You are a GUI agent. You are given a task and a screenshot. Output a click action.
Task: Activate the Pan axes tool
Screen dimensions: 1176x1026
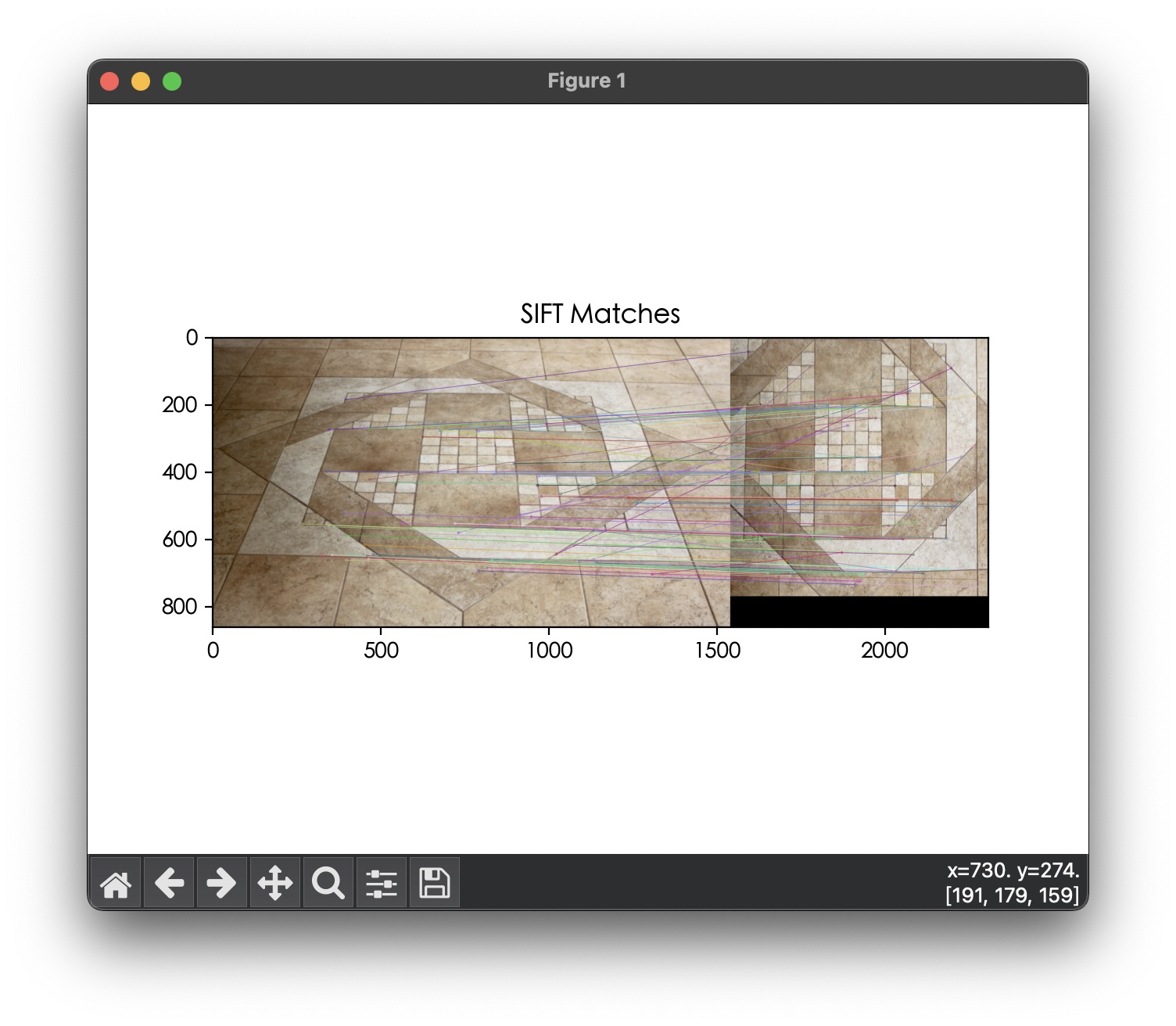point(275,884)
